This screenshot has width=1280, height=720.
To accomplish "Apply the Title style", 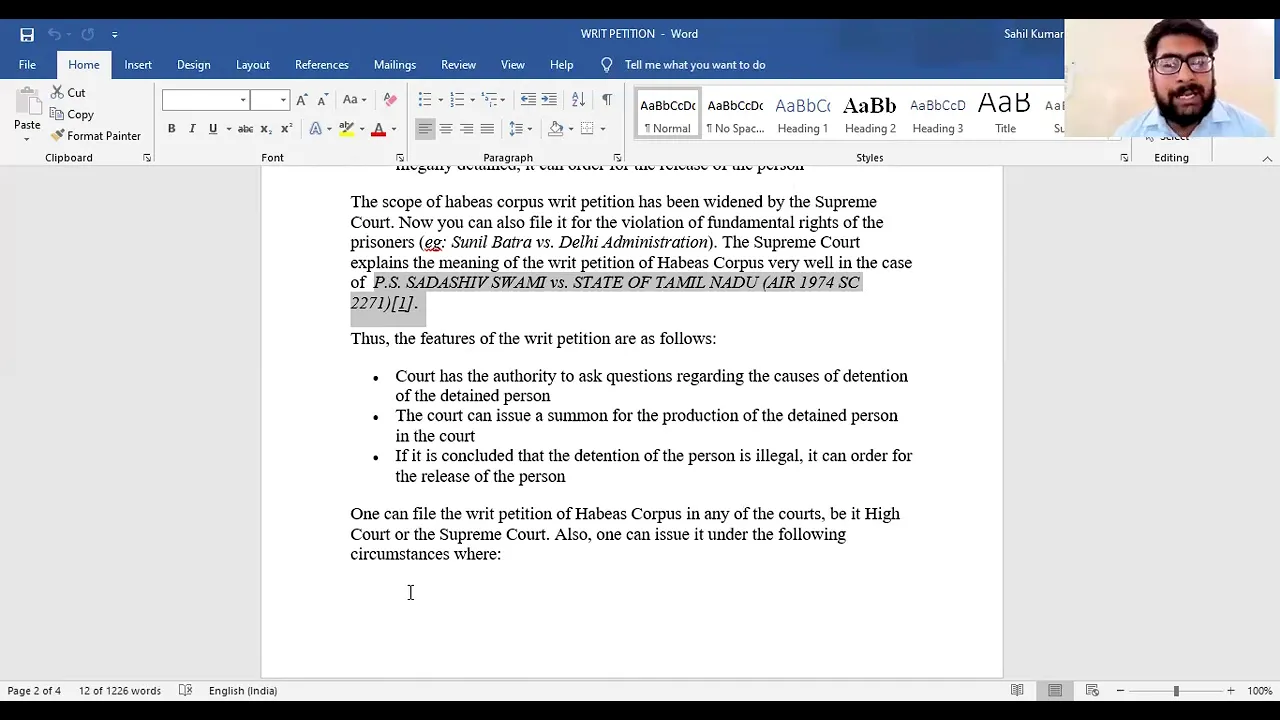I will pos(1005,113).
